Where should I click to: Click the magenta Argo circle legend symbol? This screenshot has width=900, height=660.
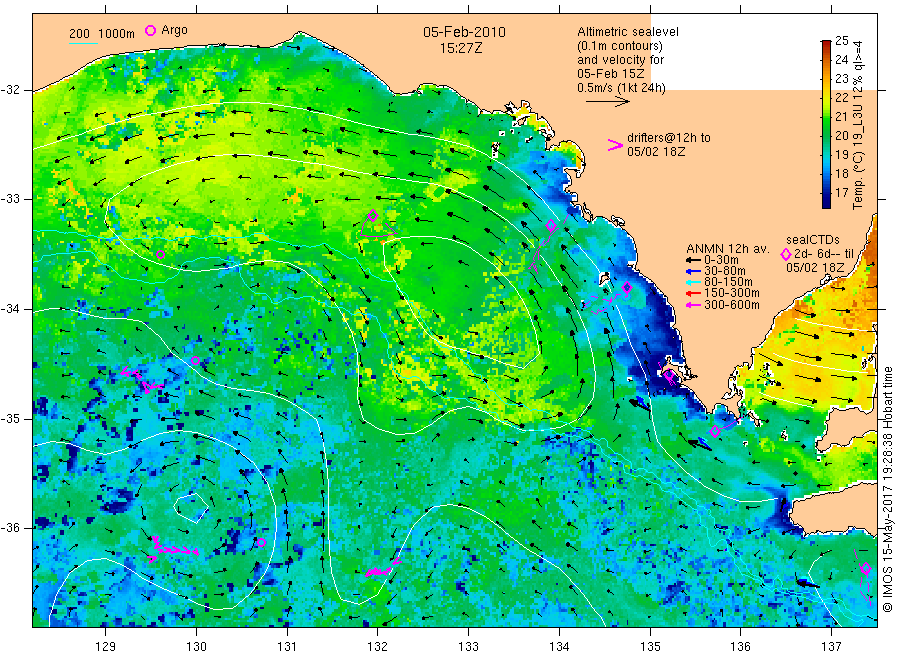tap(150, 30)
